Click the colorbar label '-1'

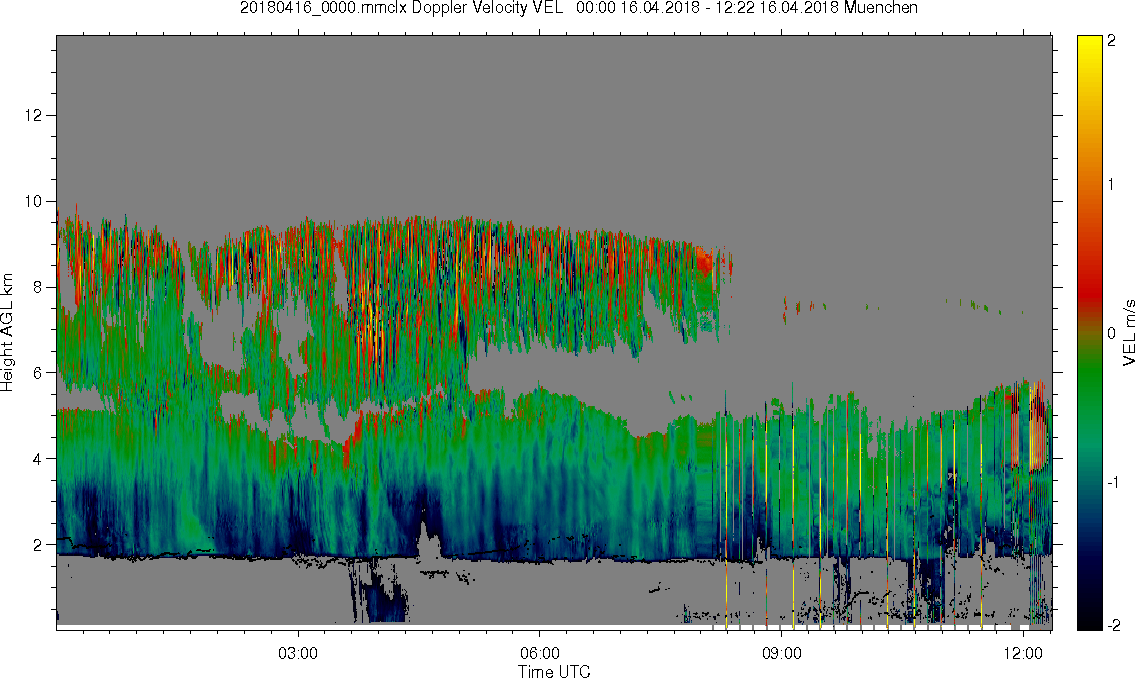(x=1113, y=482)
